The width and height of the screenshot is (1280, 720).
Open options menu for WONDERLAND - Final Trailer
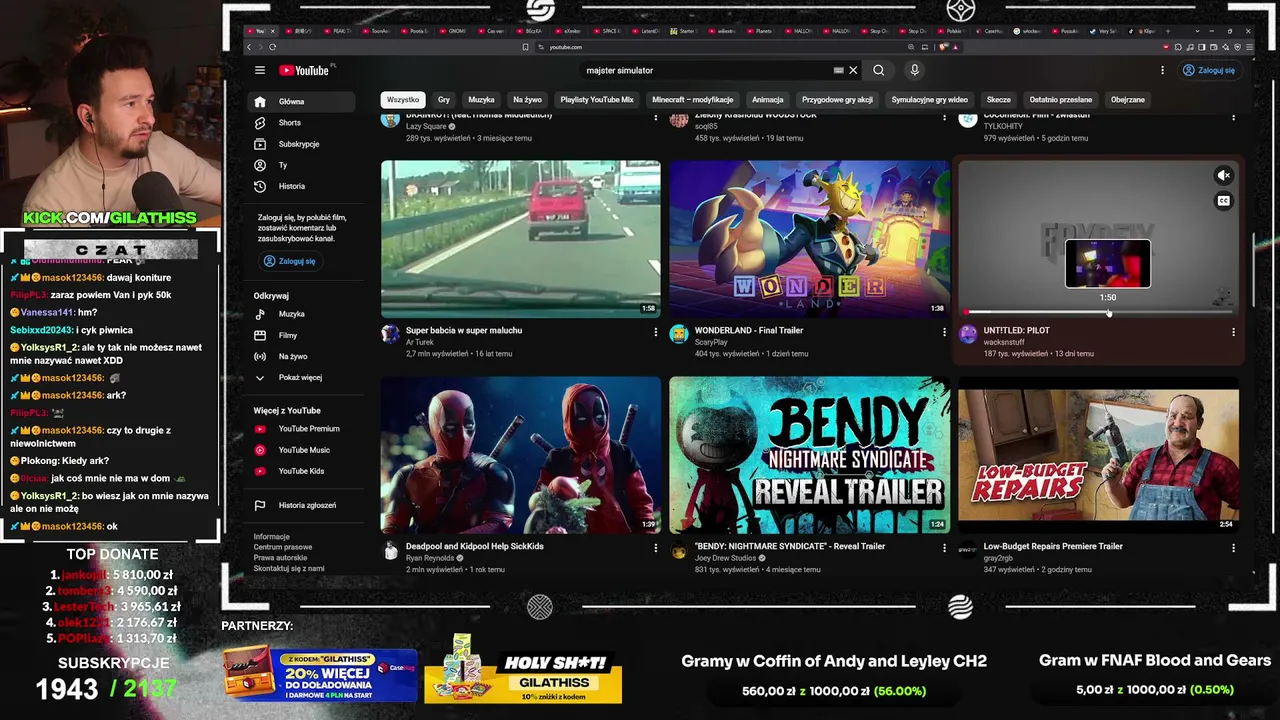pyautogui.click(x=944, y=332)
